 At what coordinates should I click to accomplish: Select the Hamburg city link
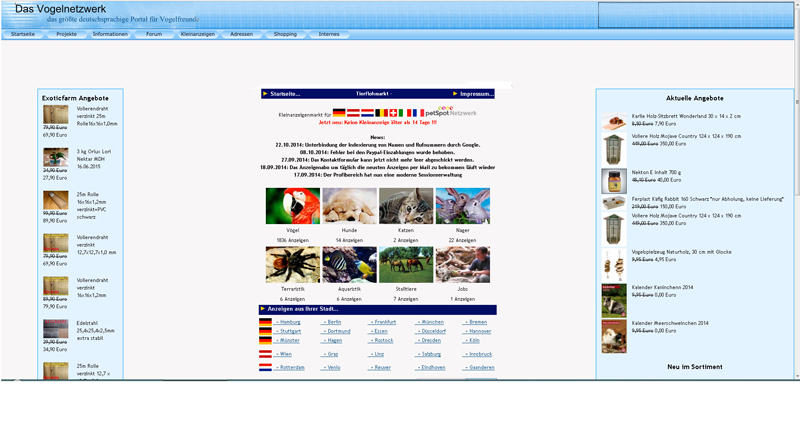coord(289,322)
